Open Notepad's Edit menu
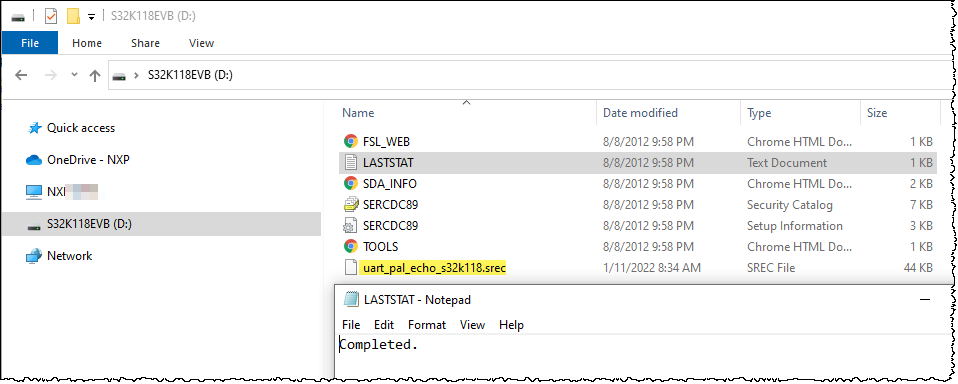Screen dimensions: 958x384 point(384,325)
